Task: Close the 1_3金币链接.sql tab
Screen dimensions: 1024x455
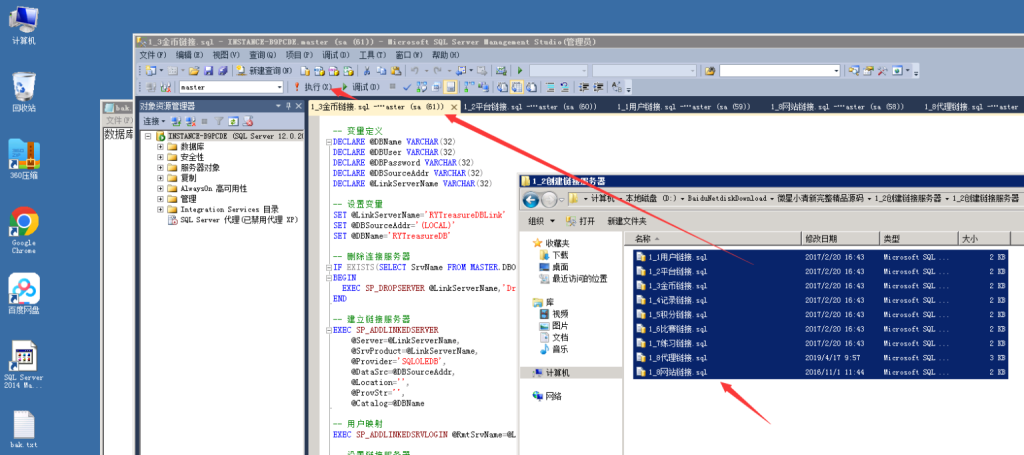Action: (x=454, y=106)
